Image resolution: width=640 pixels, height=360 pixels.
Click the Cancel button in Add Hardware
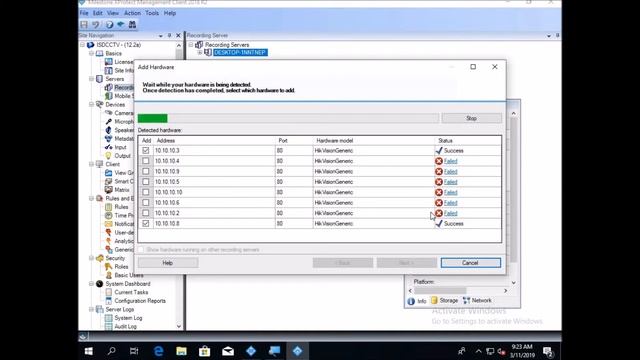[471, 263]
